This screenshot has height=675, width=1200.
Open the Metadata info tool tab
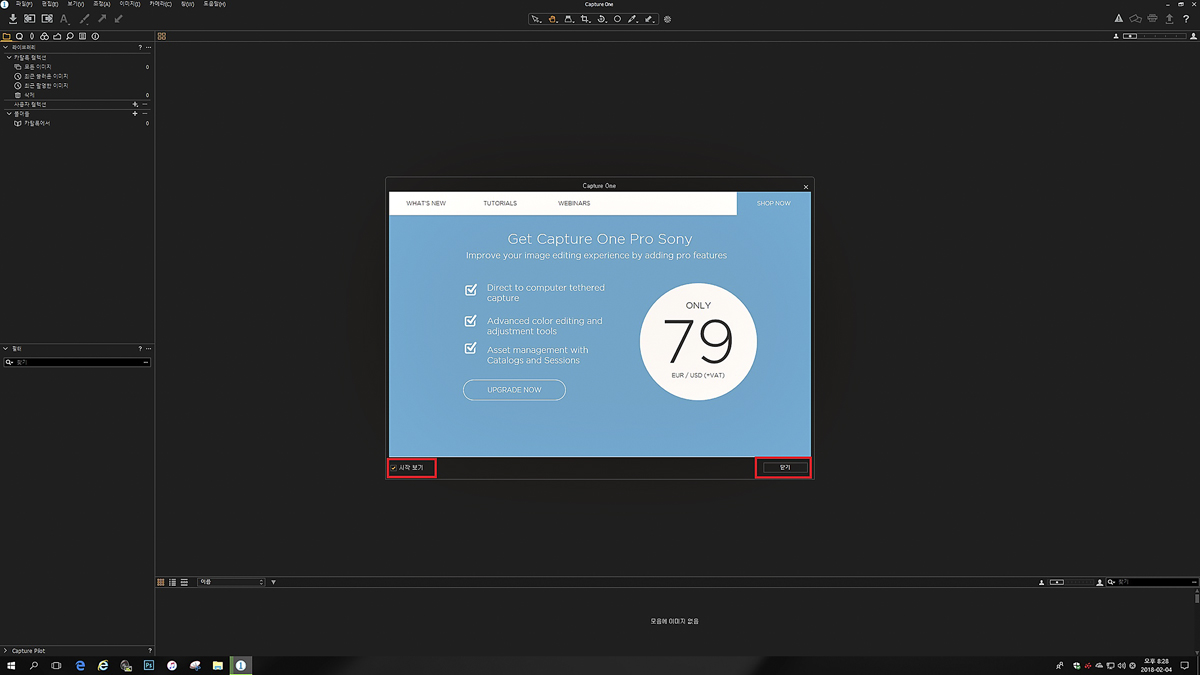click(96, 36)
